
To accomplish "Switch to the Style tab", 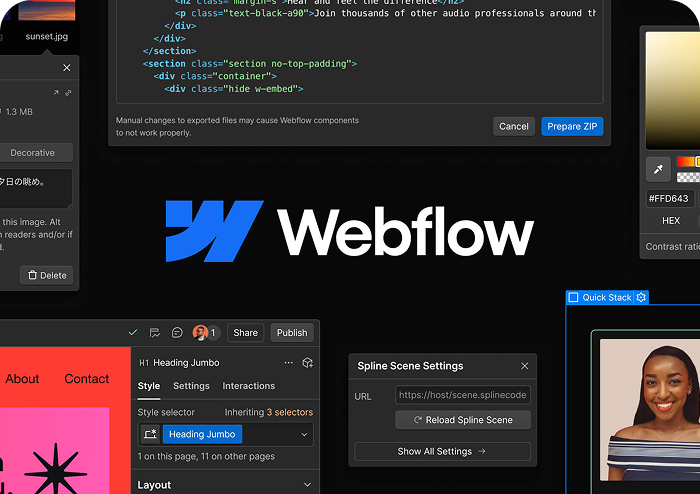I will pyautogui.click(x=149, y=386).
